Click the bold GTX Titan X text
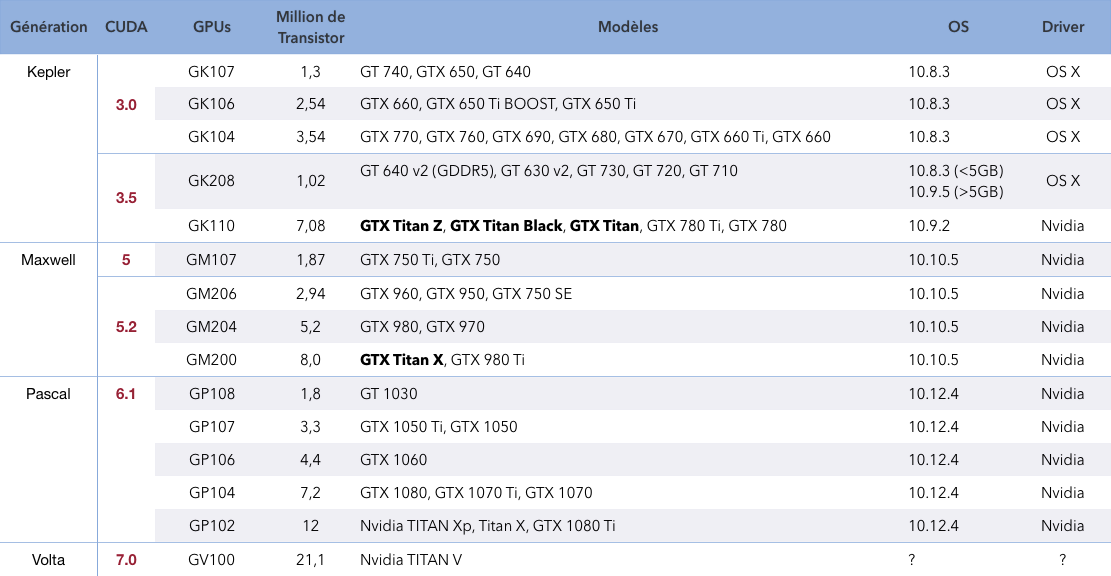 [x=402, y=359]
